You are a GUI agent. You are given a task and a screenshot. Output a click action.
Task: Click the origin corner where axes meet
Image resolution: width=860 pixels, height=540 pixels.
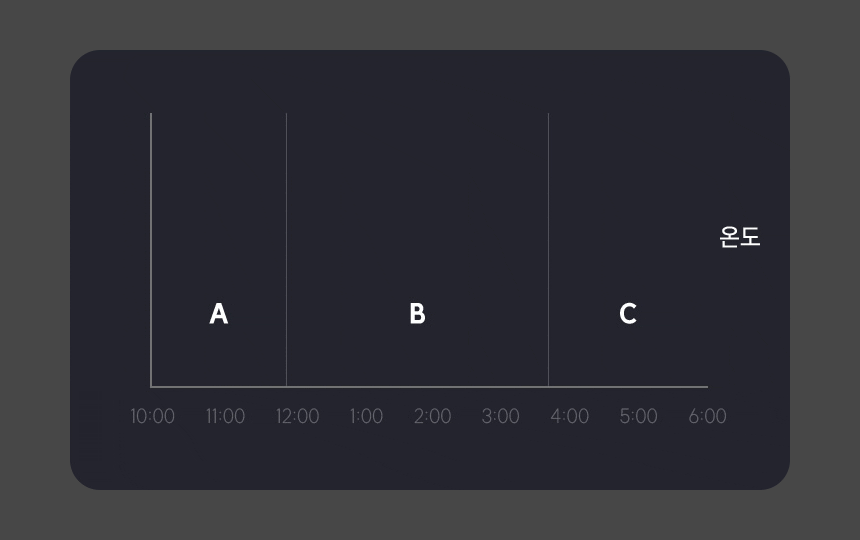tap(151, 386)
